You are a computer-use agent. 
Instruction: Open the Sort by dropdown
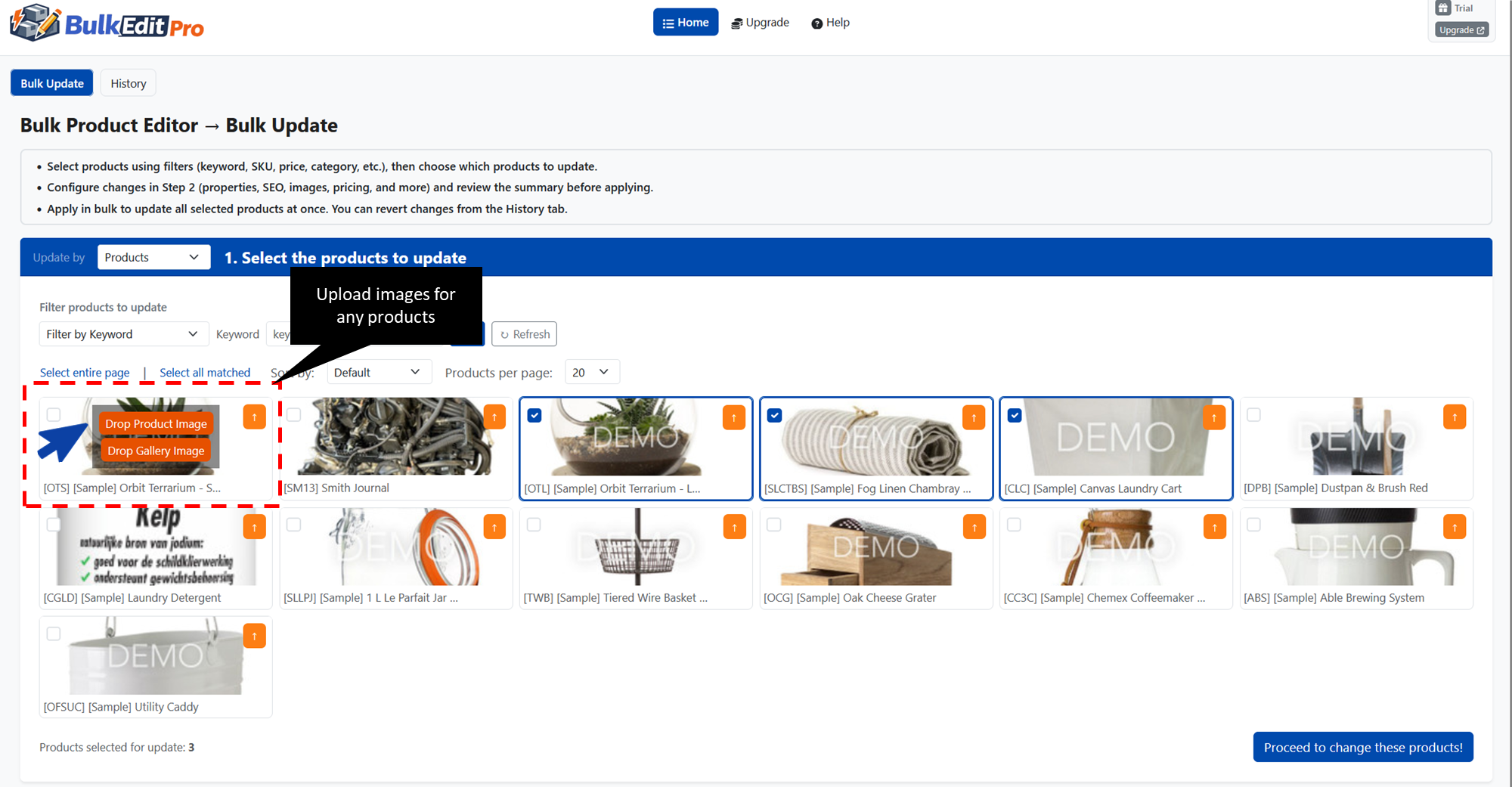pos(379,371)
